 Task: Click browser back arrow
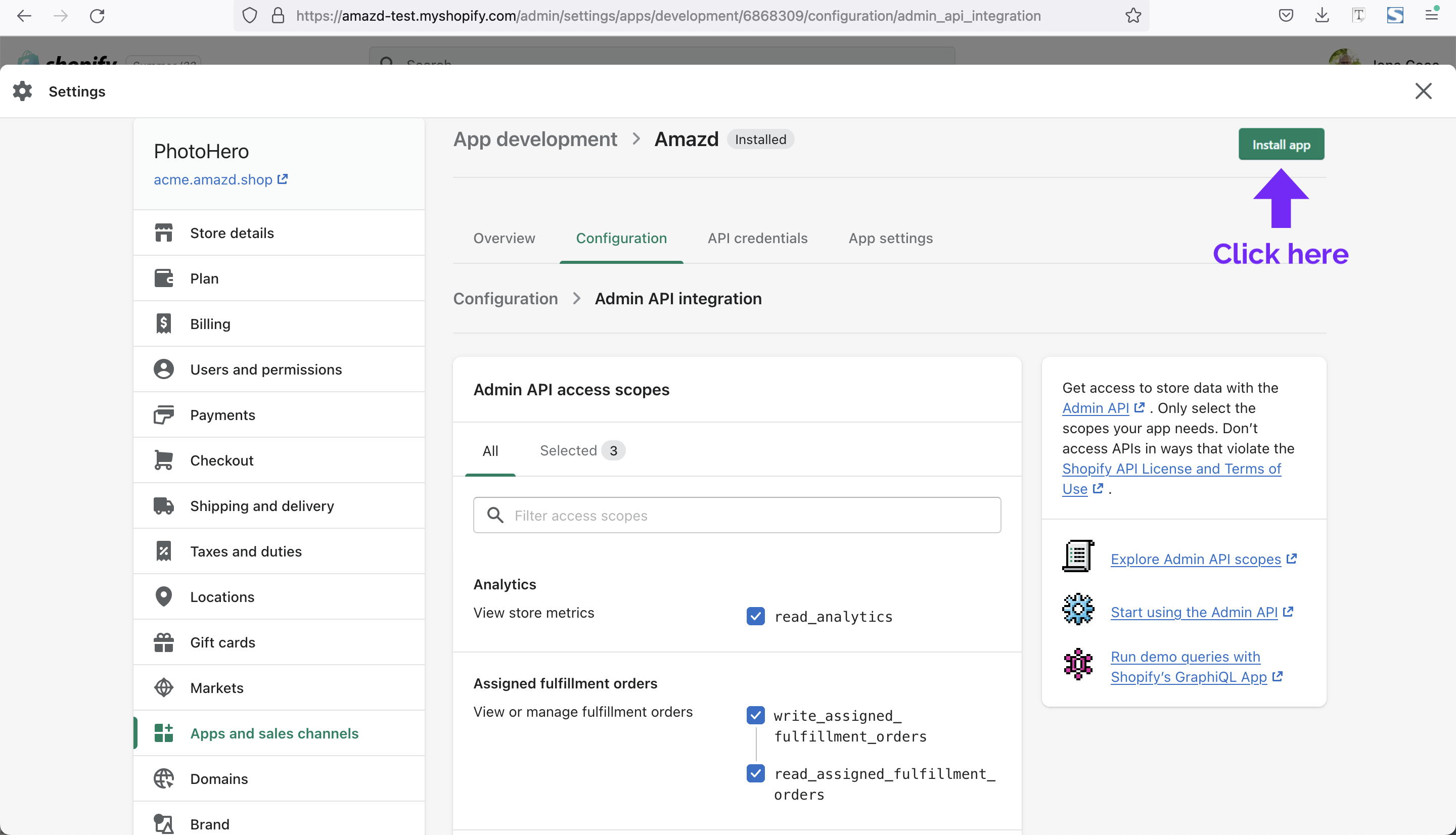24,16
